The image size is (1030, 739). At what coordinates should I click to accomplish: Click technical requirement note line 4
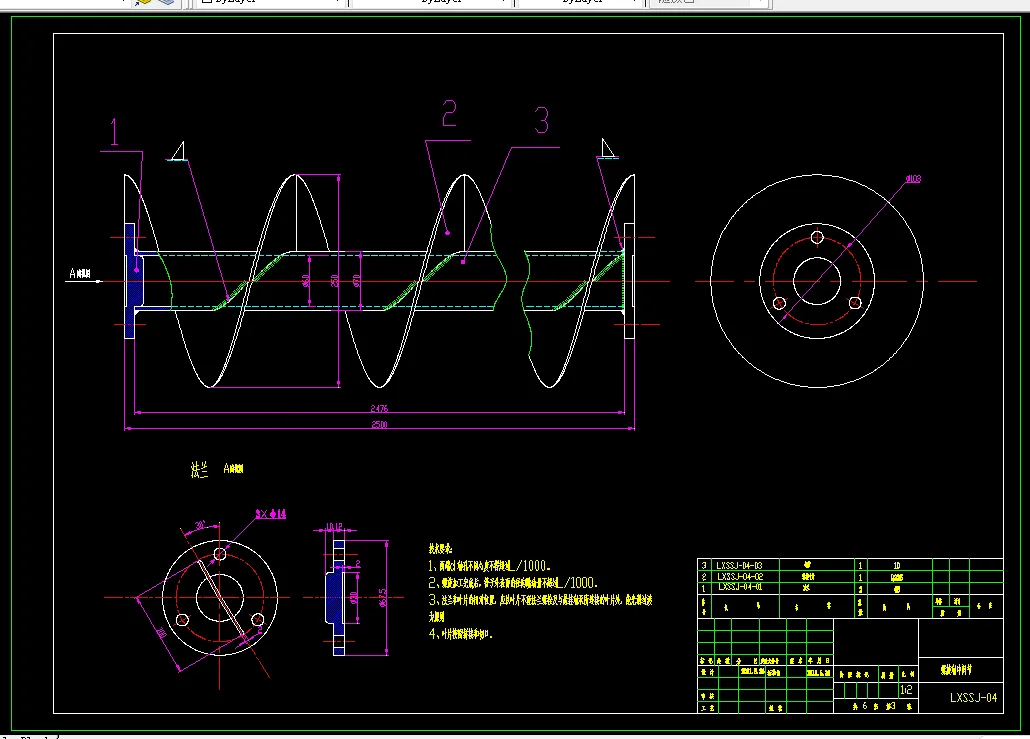click(x=461, y=634)
